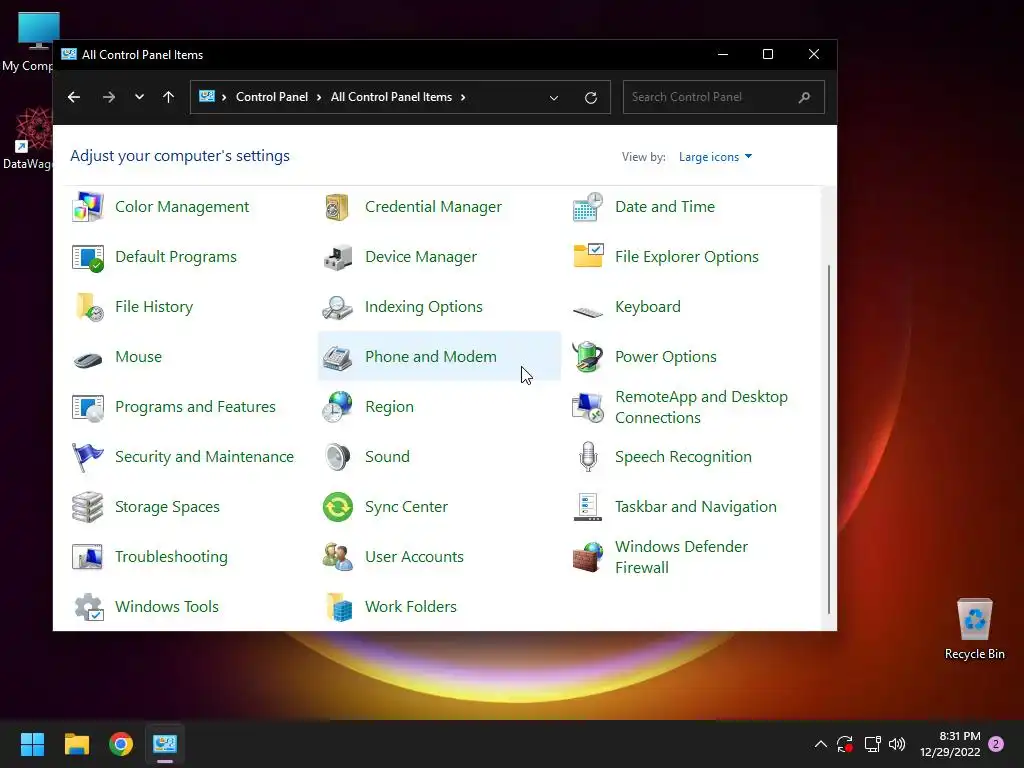Click Security and Maintenance flag icon
This screenshot has width=1024, height=768.
click(x=88, y=457)
